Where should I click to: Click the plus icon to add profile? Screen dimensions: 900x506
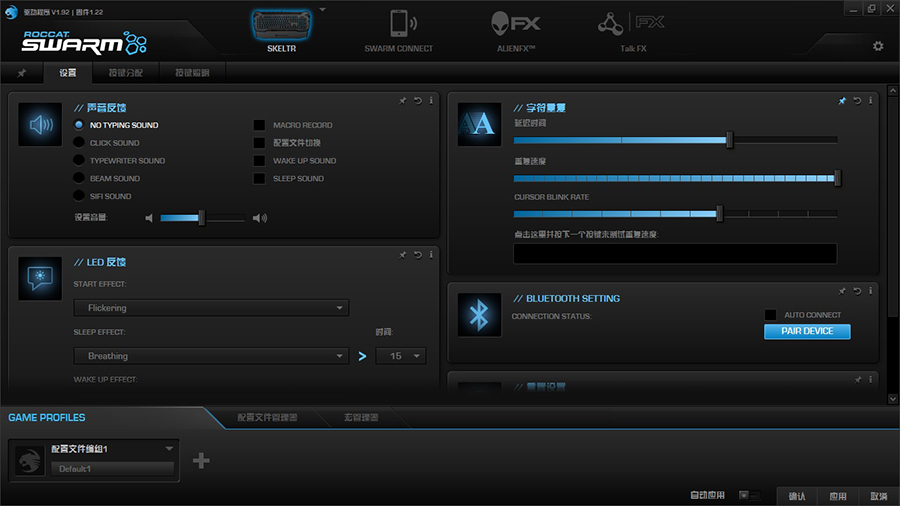point(201,460)
